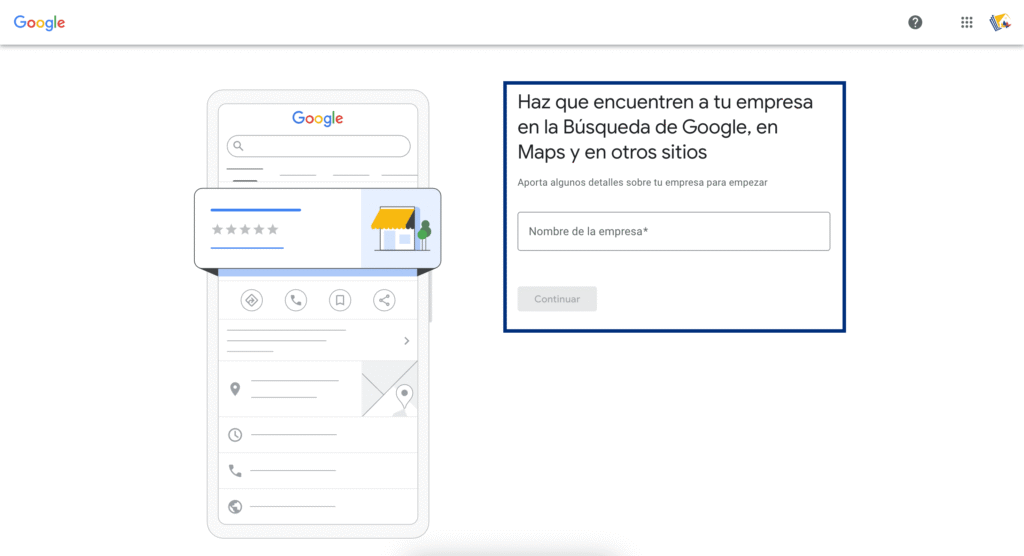Image resolution: width=1024 pixels, height=556 pixels.
Task: Click the "Nombre de la empresa" field
Action: coord(673,231)
